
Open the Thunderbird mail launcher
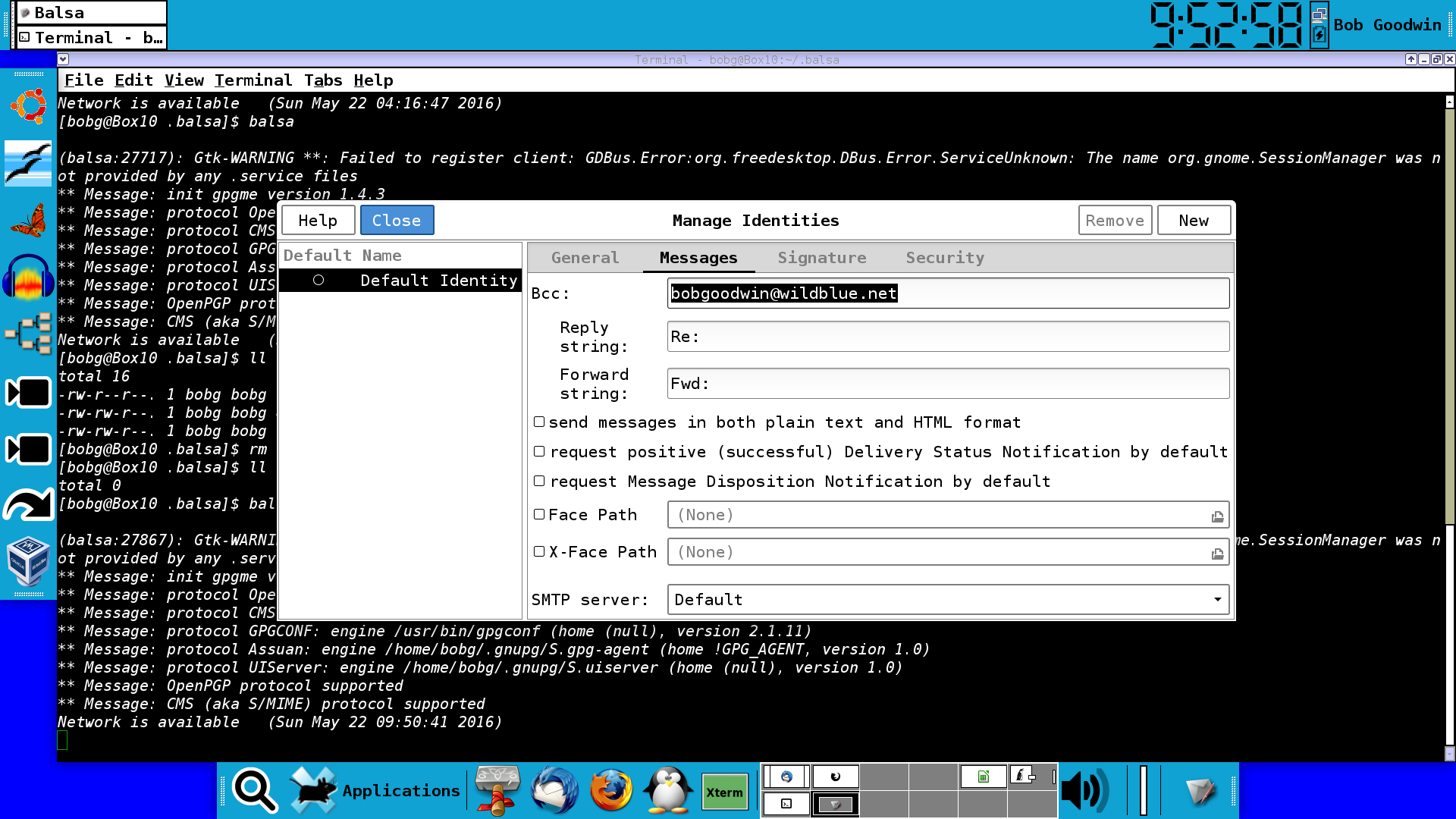tap(554, 791)
